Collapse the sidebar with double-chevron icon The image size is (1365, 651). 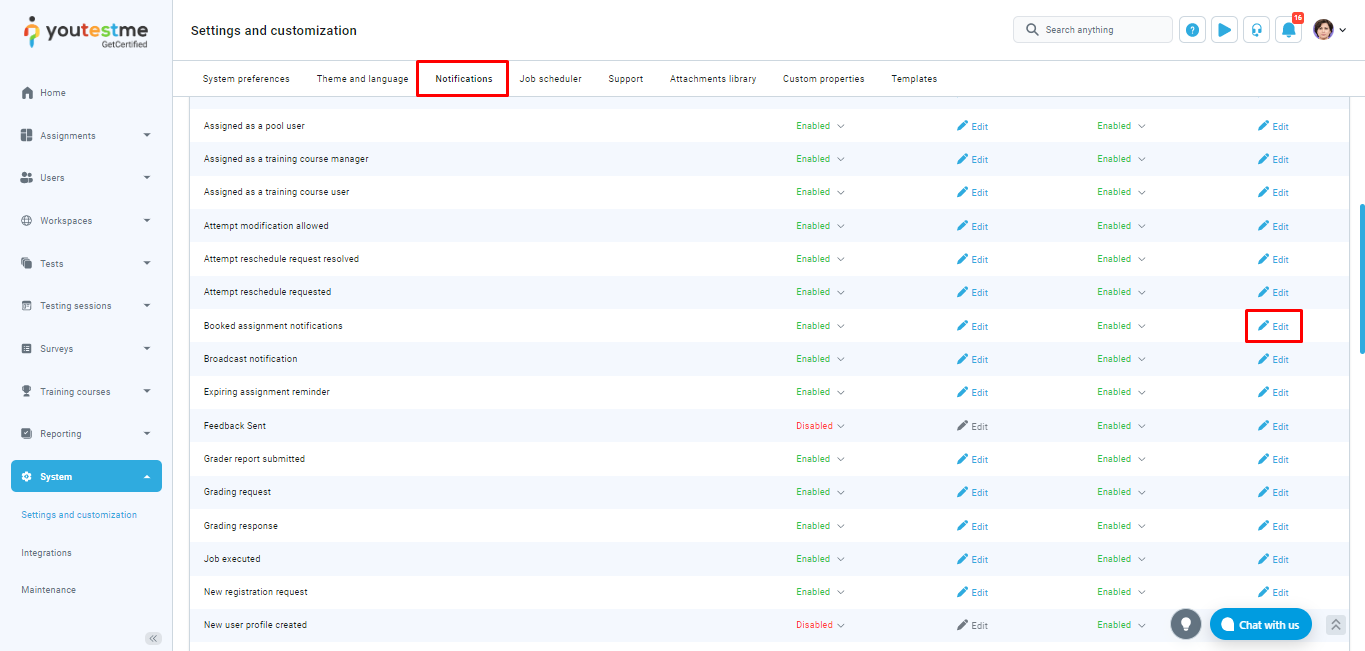(x=153, y=638)
